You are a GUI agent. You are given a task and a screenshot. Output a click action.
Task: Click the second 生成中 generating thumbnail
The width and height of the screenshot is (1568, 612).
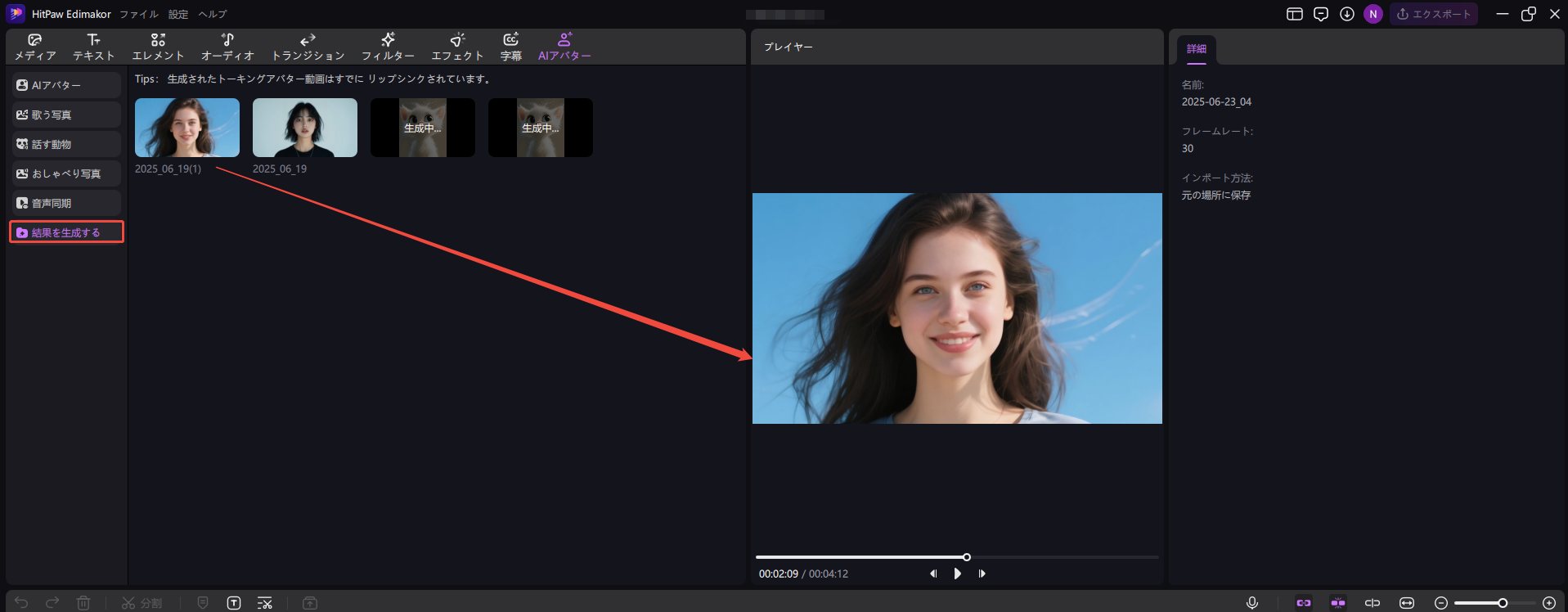541,128
